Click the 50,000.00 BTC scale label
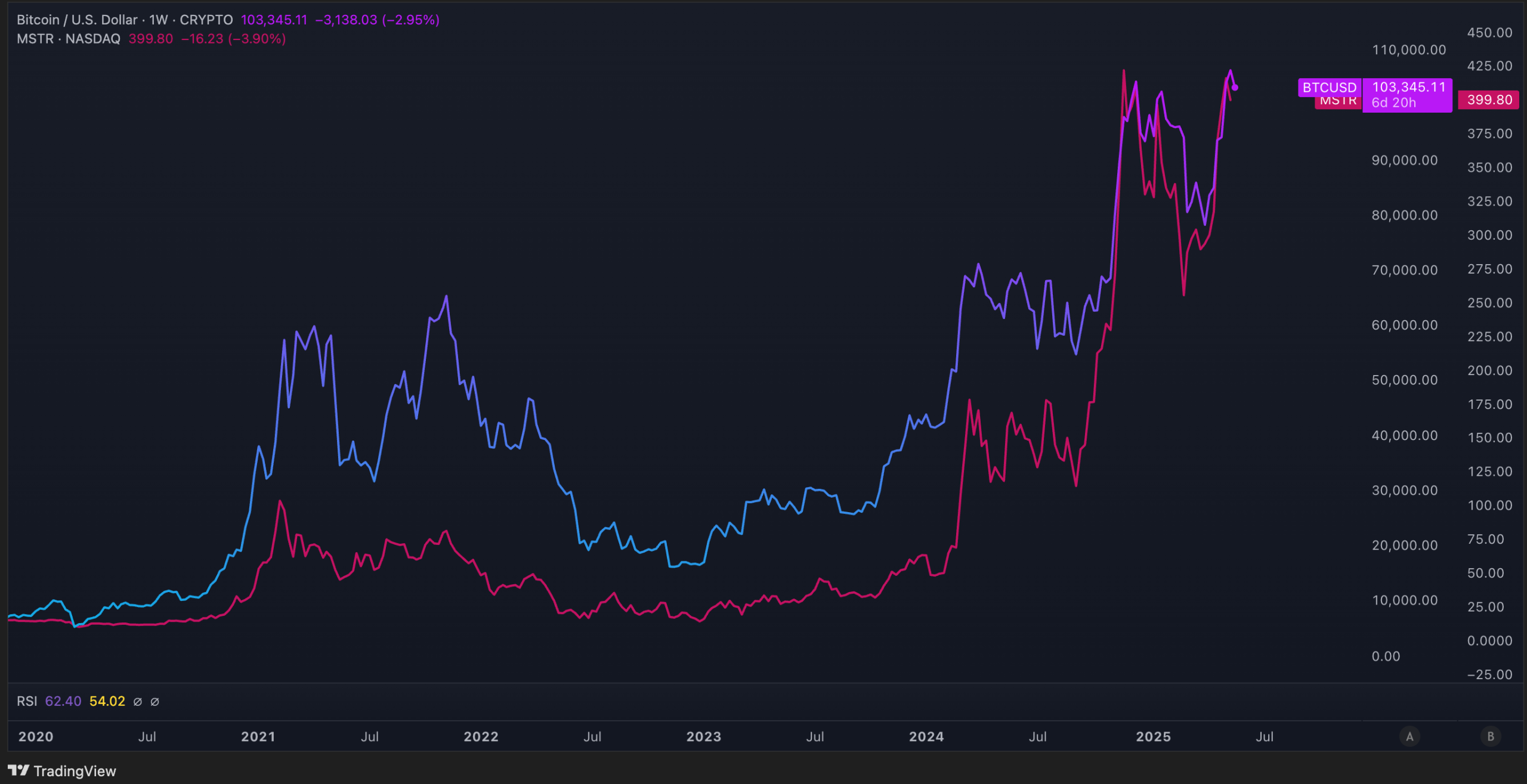 pos(1405,380)
